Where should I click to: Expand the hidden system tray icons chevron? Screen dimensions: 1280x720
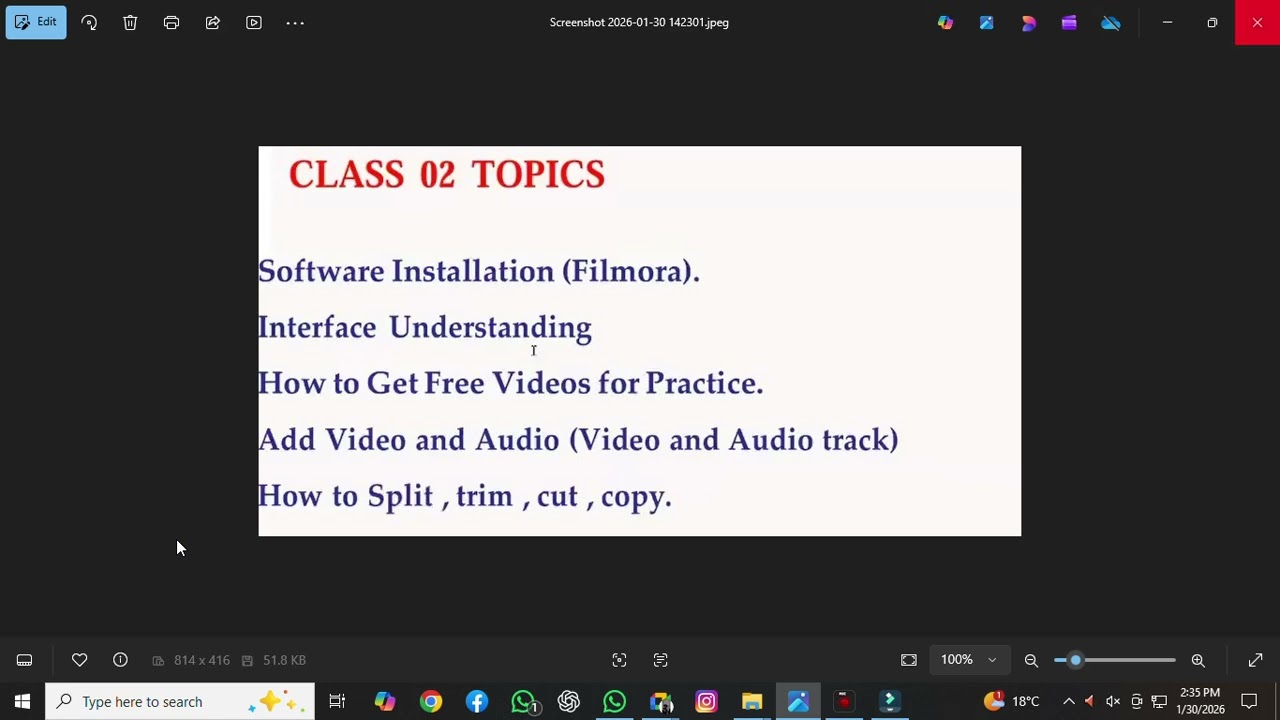[x=1068, y=701]
